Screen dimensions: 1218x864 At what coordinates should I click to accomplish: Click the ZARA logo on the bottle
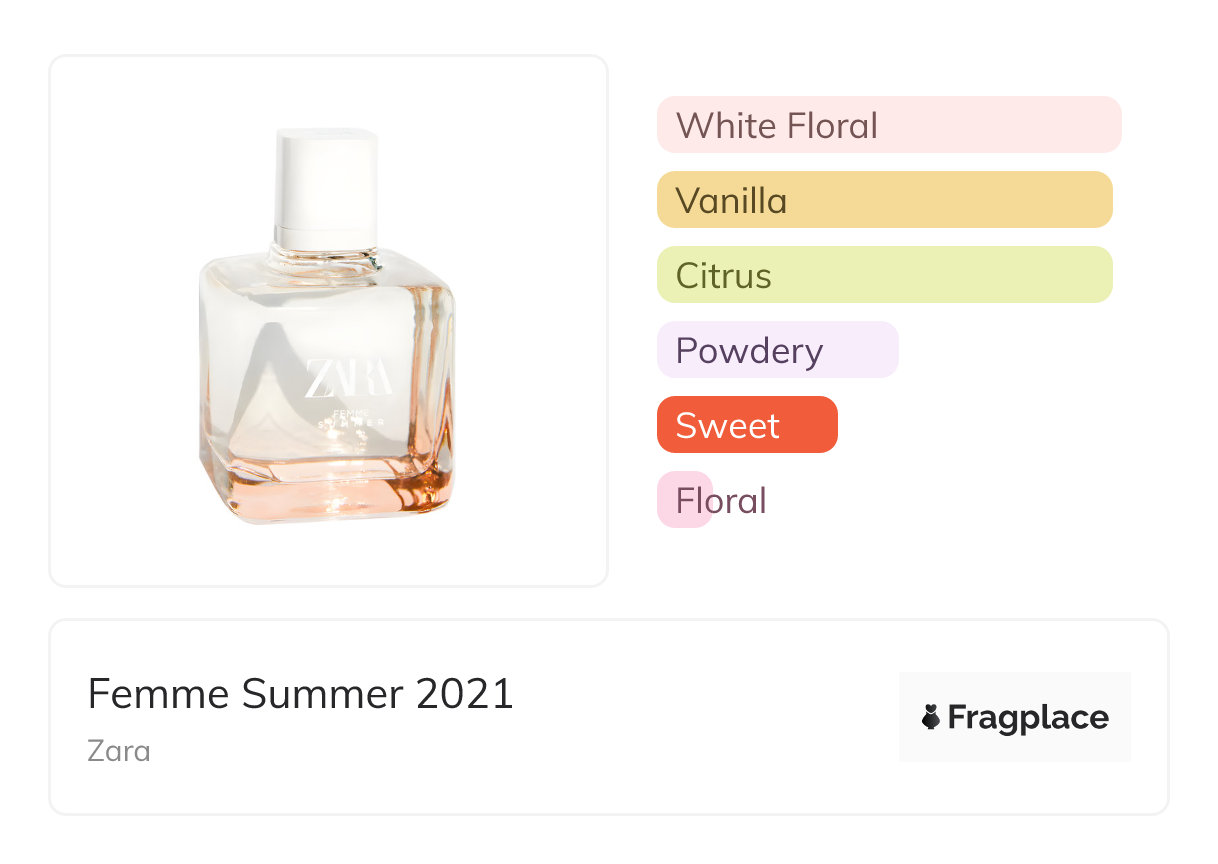pos(347,378)
